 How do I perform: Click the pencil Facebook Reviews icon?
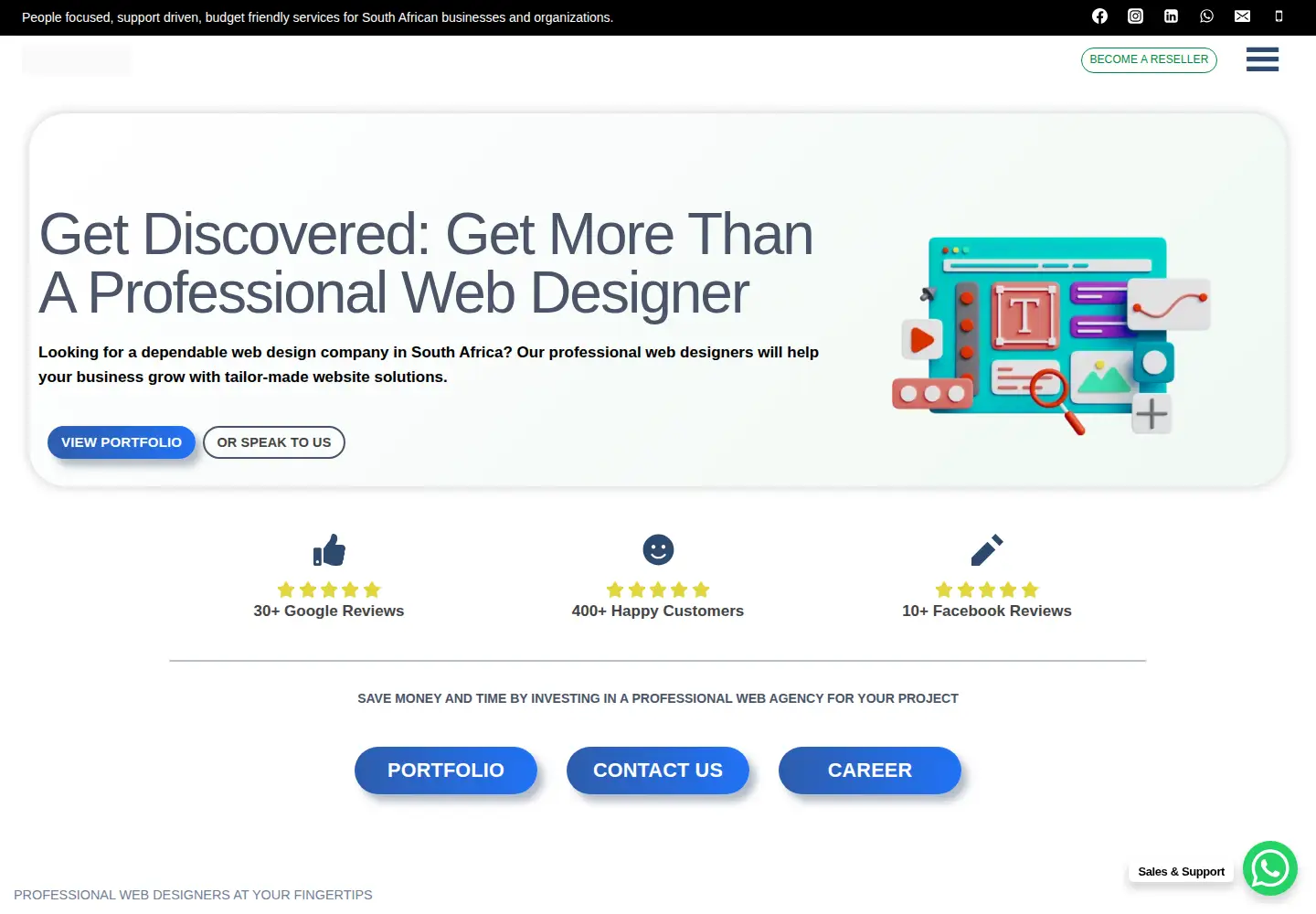point(987,550)
